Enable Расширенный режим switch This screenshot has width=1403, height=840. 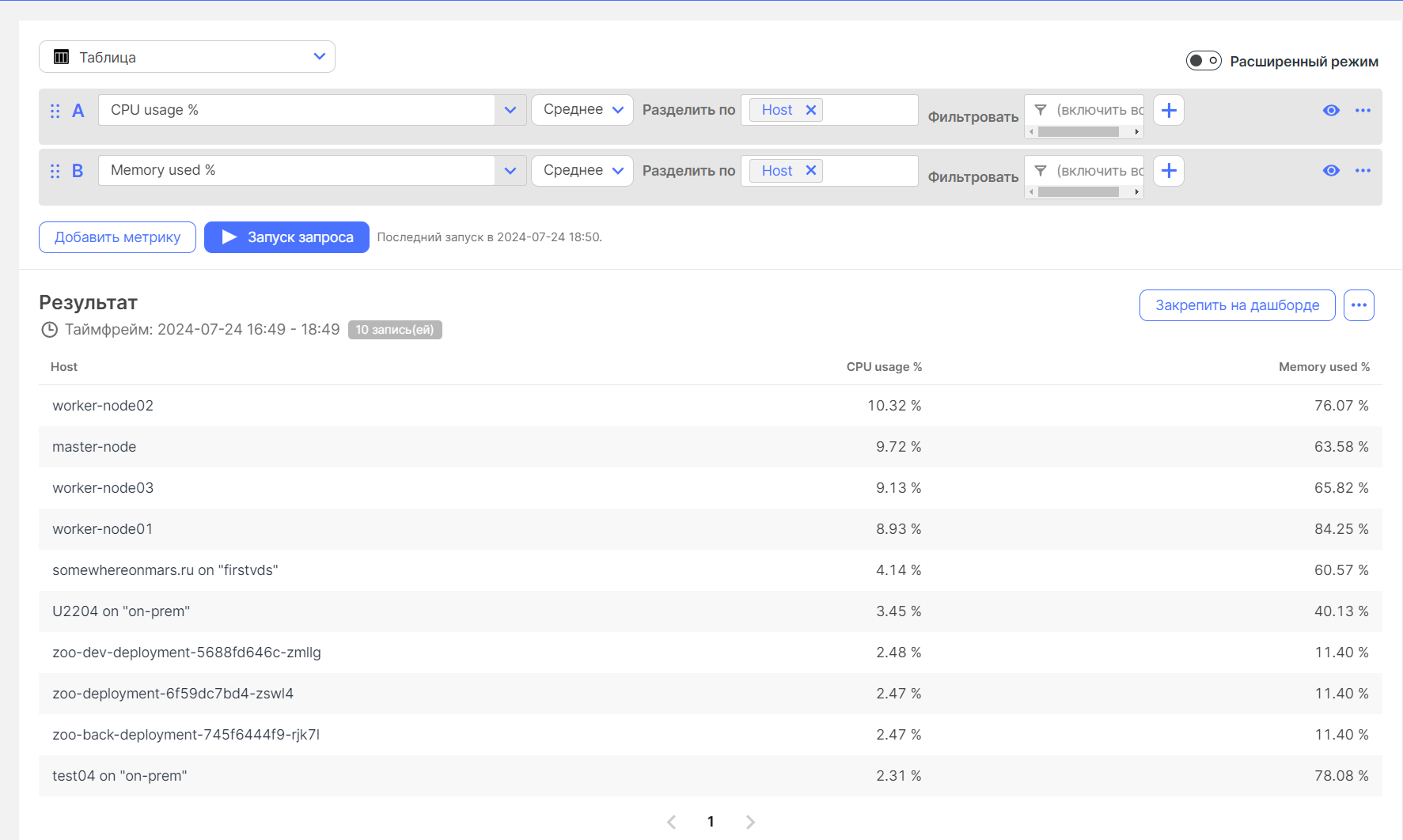click(1203, 61)
